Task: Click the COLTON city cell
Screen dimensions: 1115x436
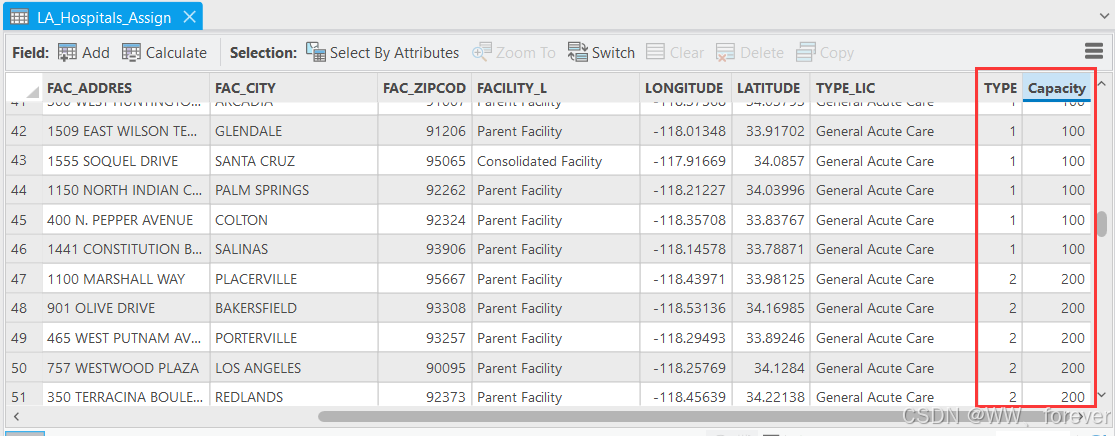Action: pos(294,220)
